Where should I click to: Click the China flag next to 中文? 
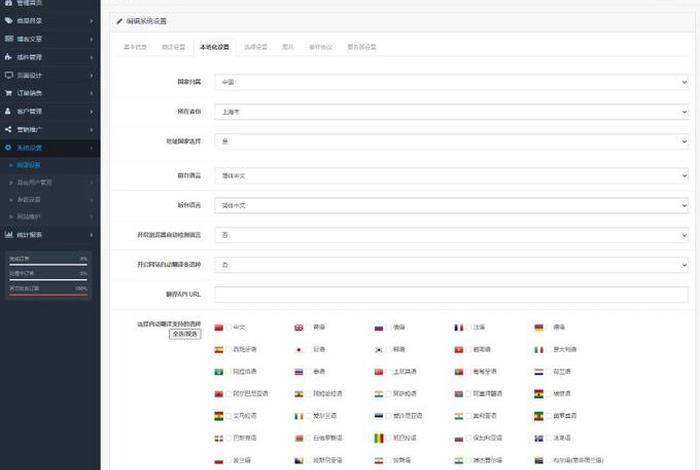pos(219,328)
